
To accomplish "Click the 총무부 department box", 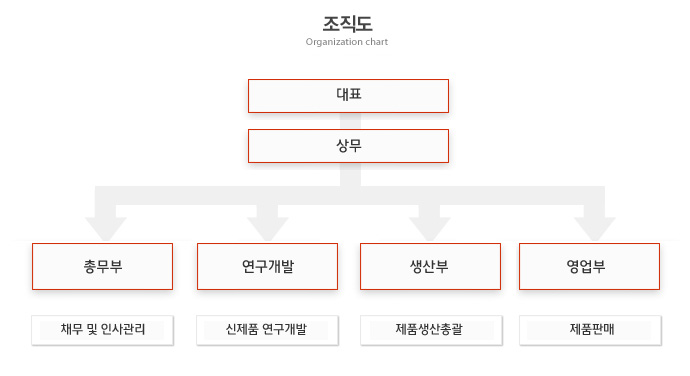I will (103, 266).
